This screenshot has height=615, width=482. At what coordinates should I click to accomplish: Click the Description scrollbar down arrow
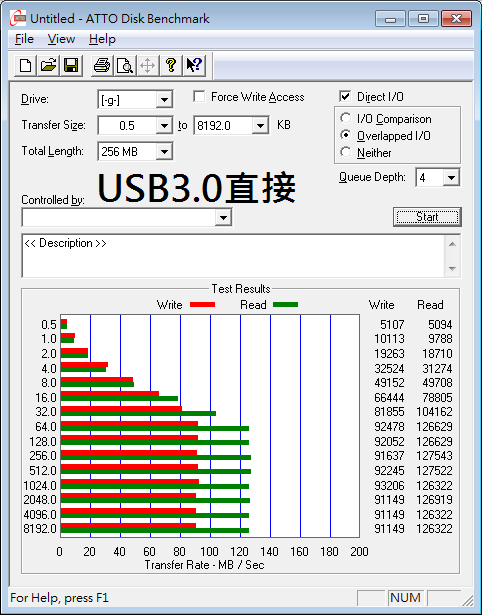452,269
